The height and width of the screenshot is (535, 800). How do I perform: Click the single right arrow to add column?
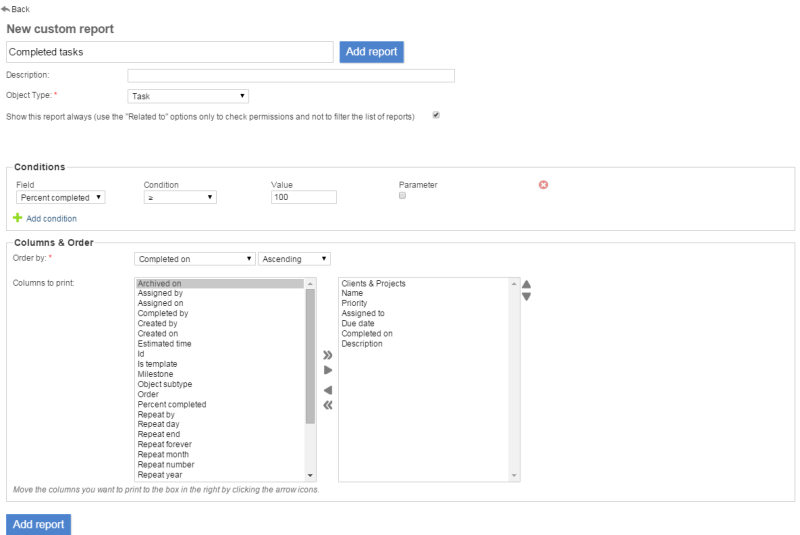[x=327, y=370]
